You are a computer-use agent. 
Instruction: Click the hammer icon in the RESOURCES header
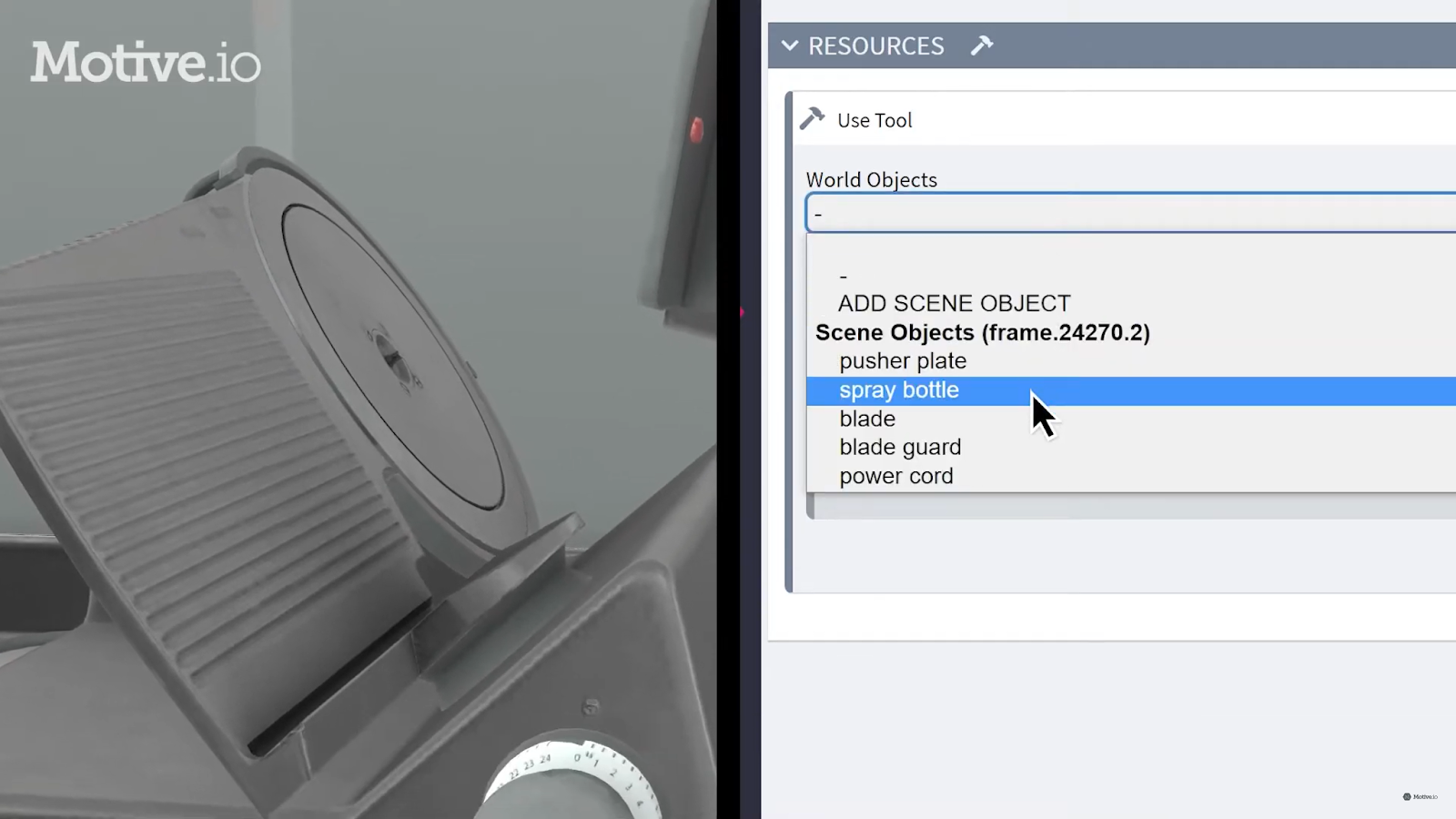(x=981, y=44)
